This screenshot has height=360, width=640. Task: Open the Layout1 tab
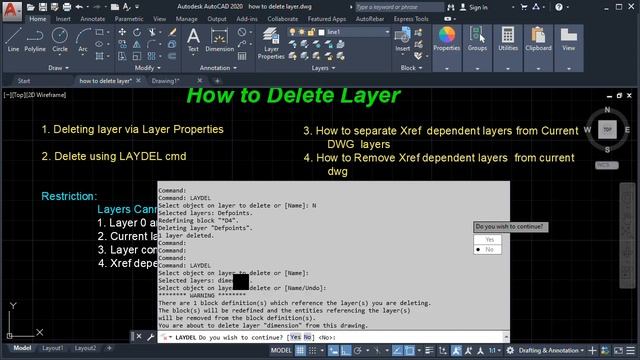click(x=53, y=348)
